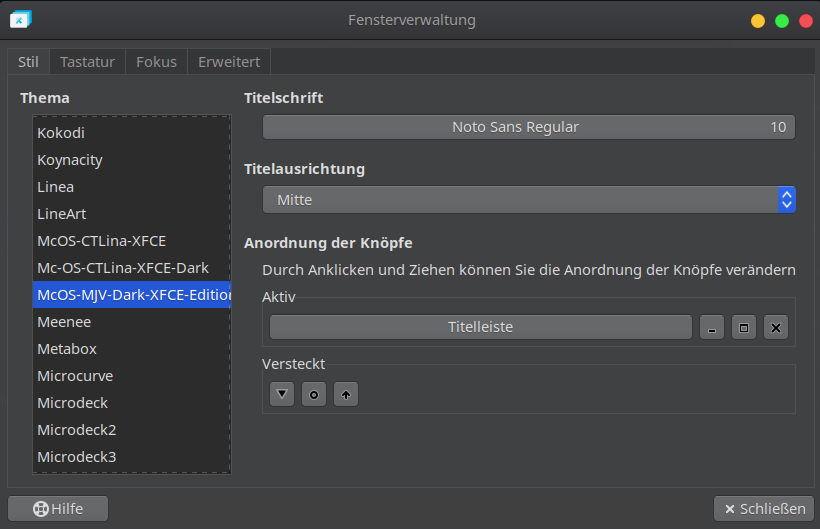Open the Noto Sans Regular font chooser

pos(529,127)
